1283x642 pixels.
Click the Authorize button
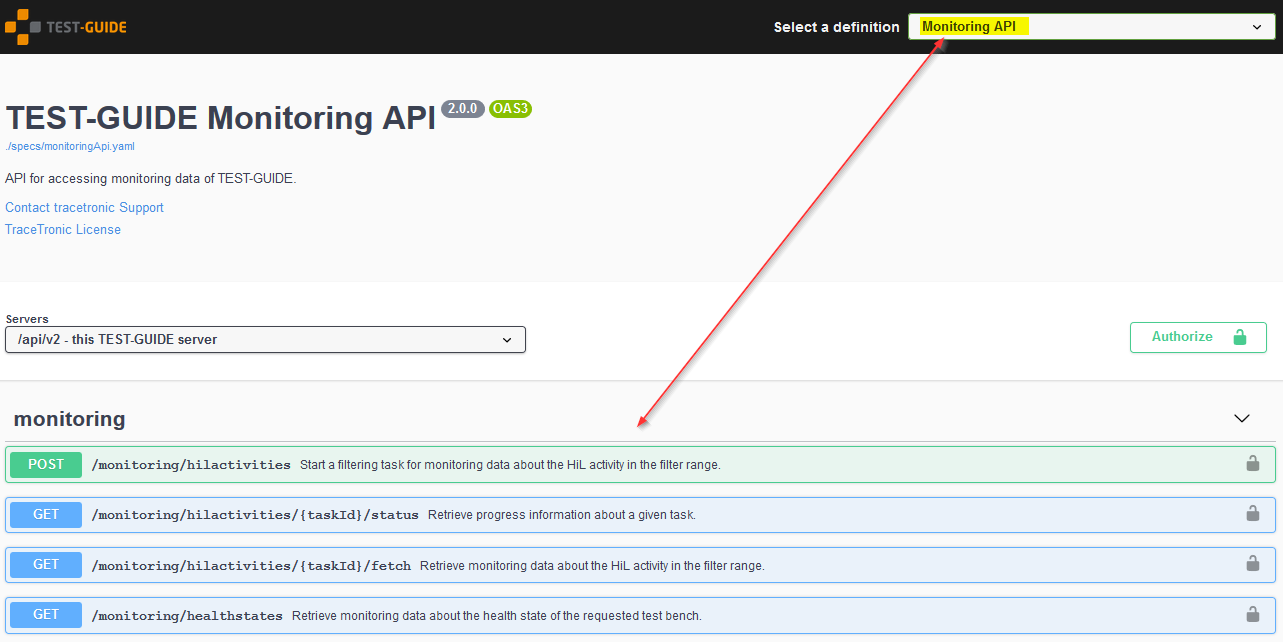(1197, 337)
